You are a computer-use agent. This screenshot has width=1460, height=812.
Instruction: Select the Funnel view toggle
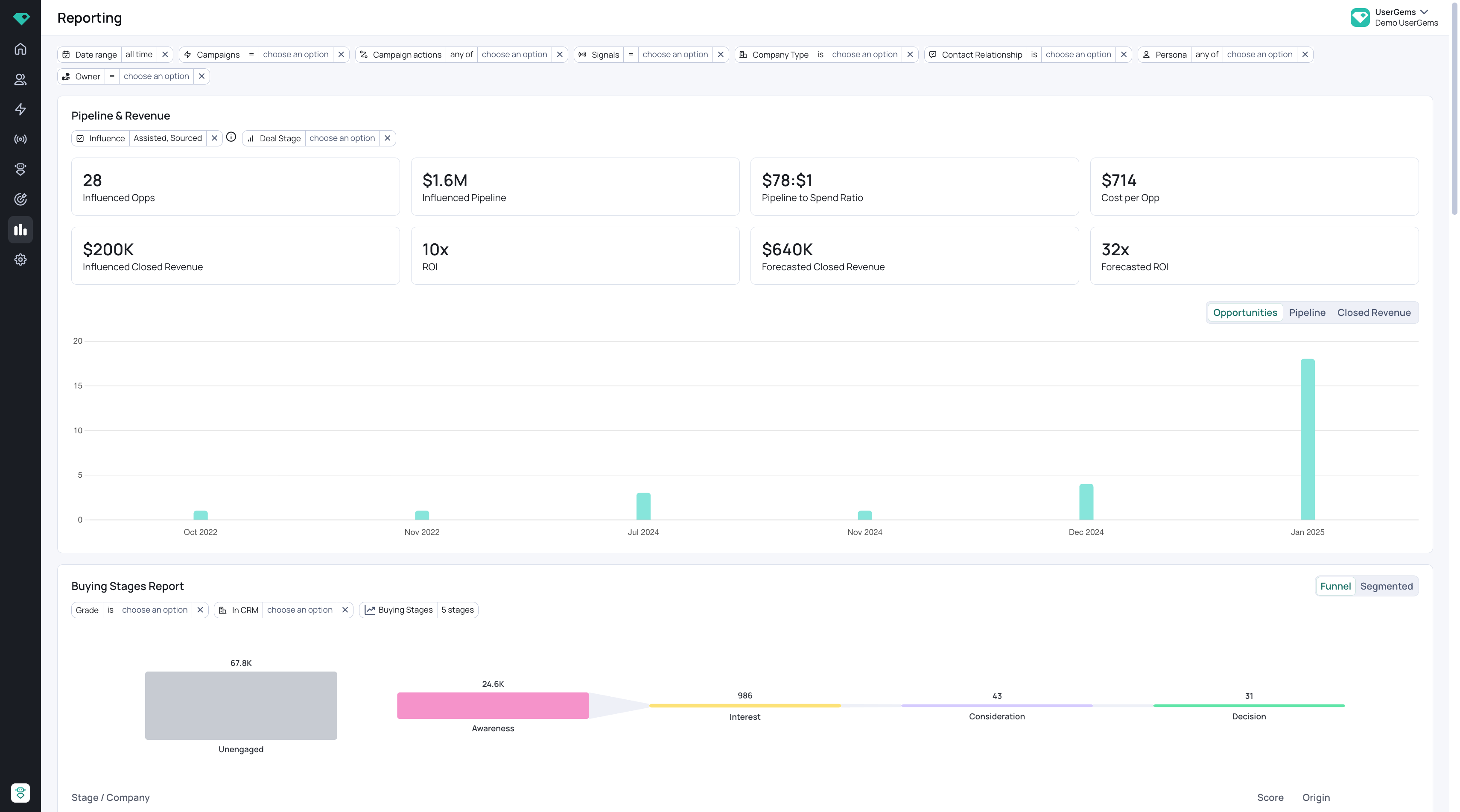pos(1335,587)
